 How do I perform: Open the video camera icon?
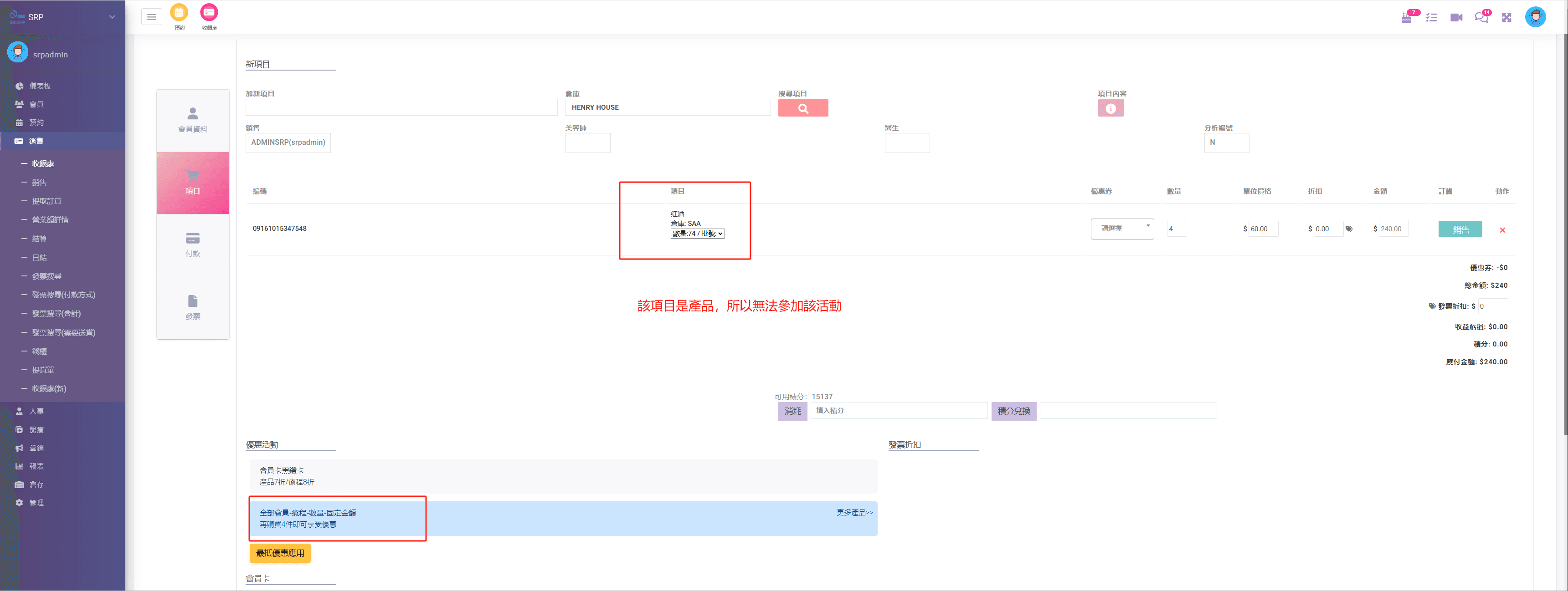click(1456, 18)
